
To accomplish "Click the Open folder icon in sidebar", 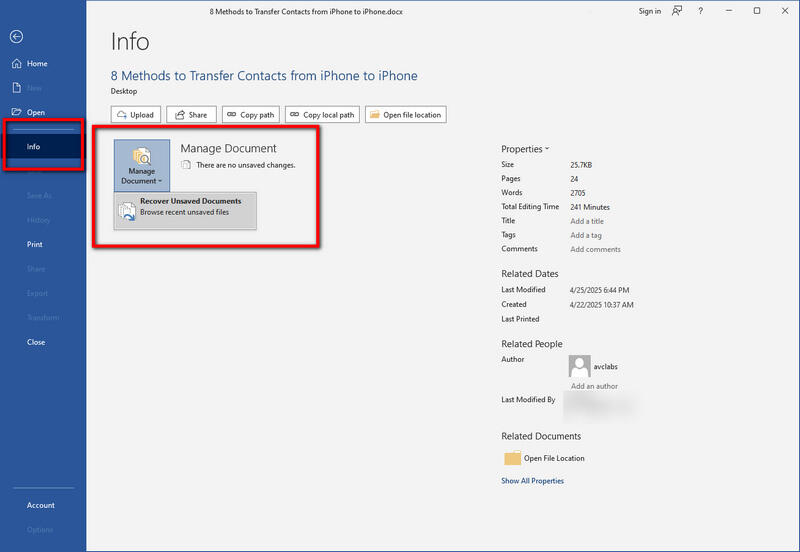I will point(16,112).
